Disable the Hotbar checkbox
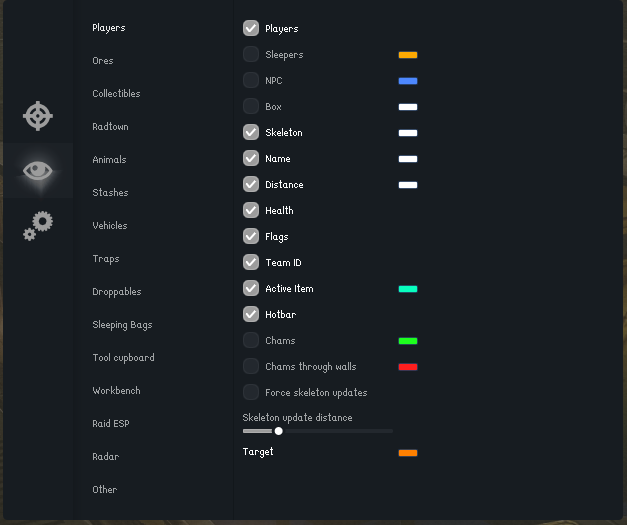627x525 pixels. (x=251, y=315)
